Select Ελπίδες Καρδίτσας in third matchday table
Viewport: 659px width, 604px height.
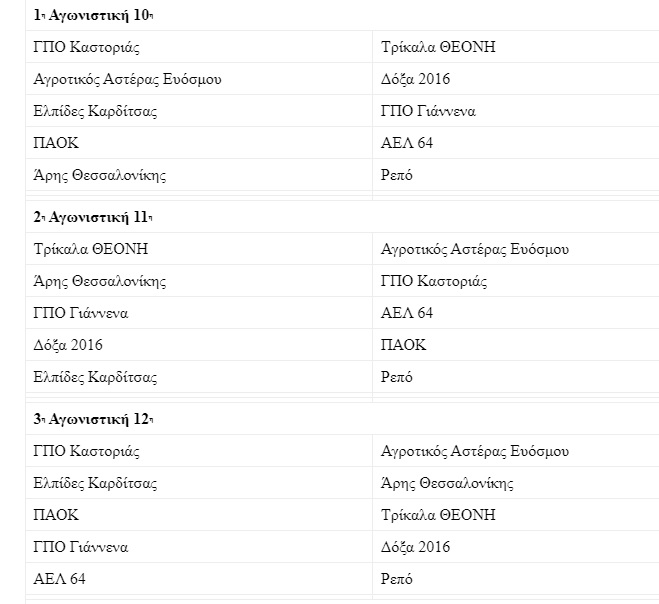[95, 483]
